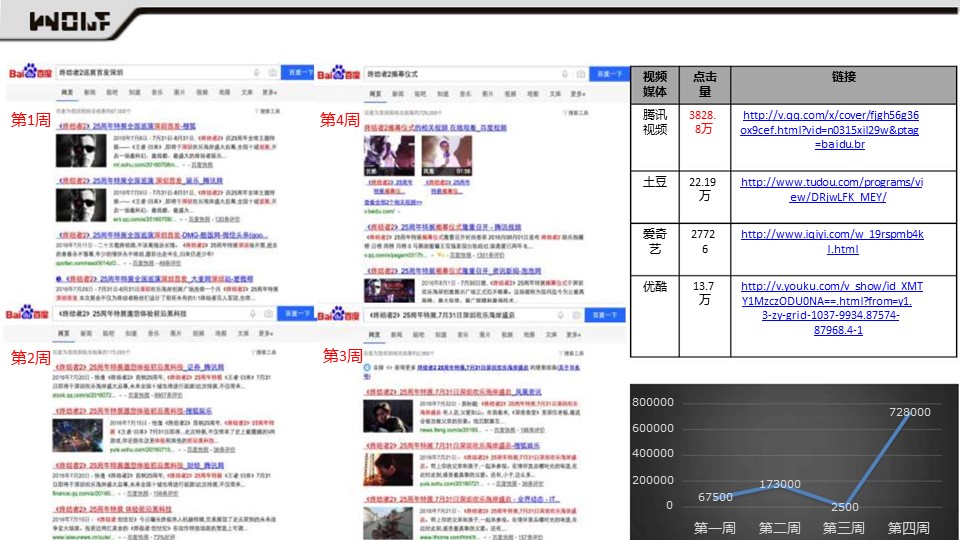Click the Baidu logo in the 第3周 panel
The height and width of the screenshot is (540, 960).
tap(339, 315)
